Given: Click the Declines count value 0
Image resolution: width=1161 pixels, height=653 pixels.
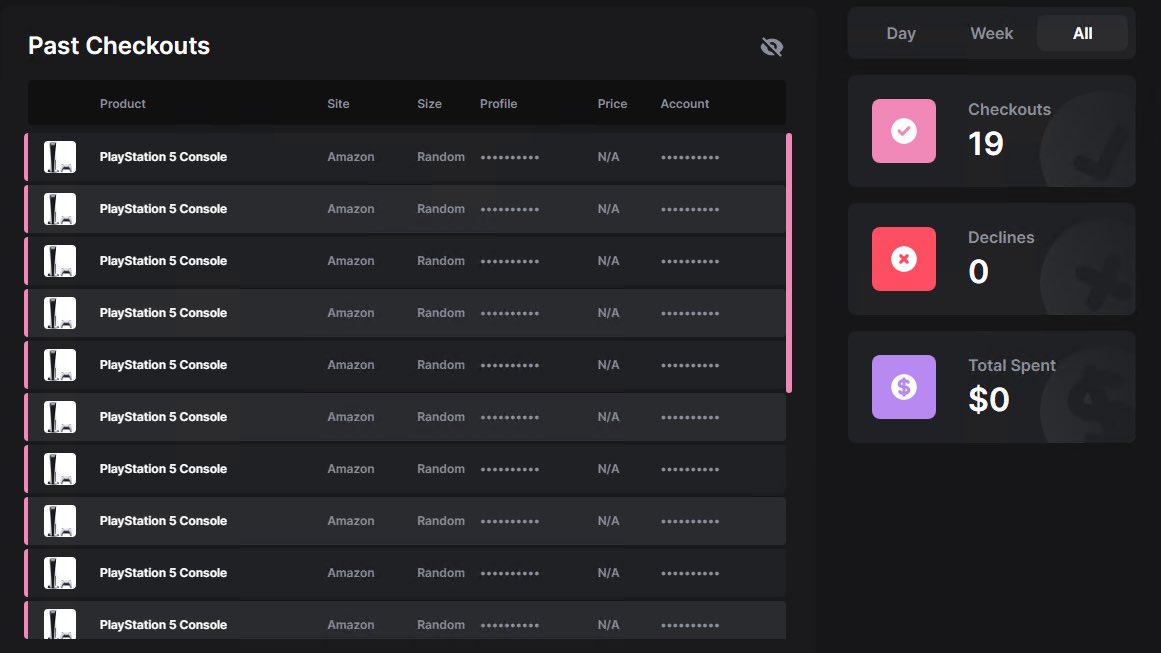Looking at the screenshot, I should tap(978, 272).
